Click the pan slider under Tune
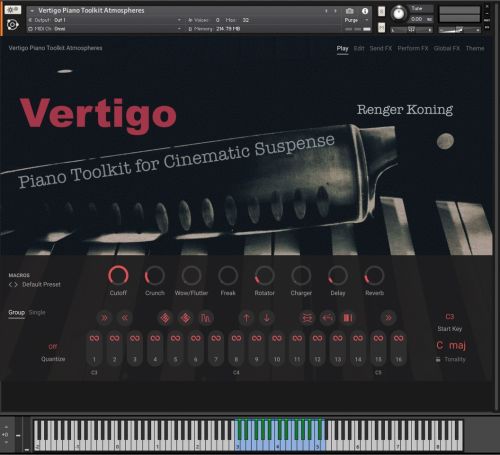The width and height of the screenshot is (500, 455). [412, 30]
